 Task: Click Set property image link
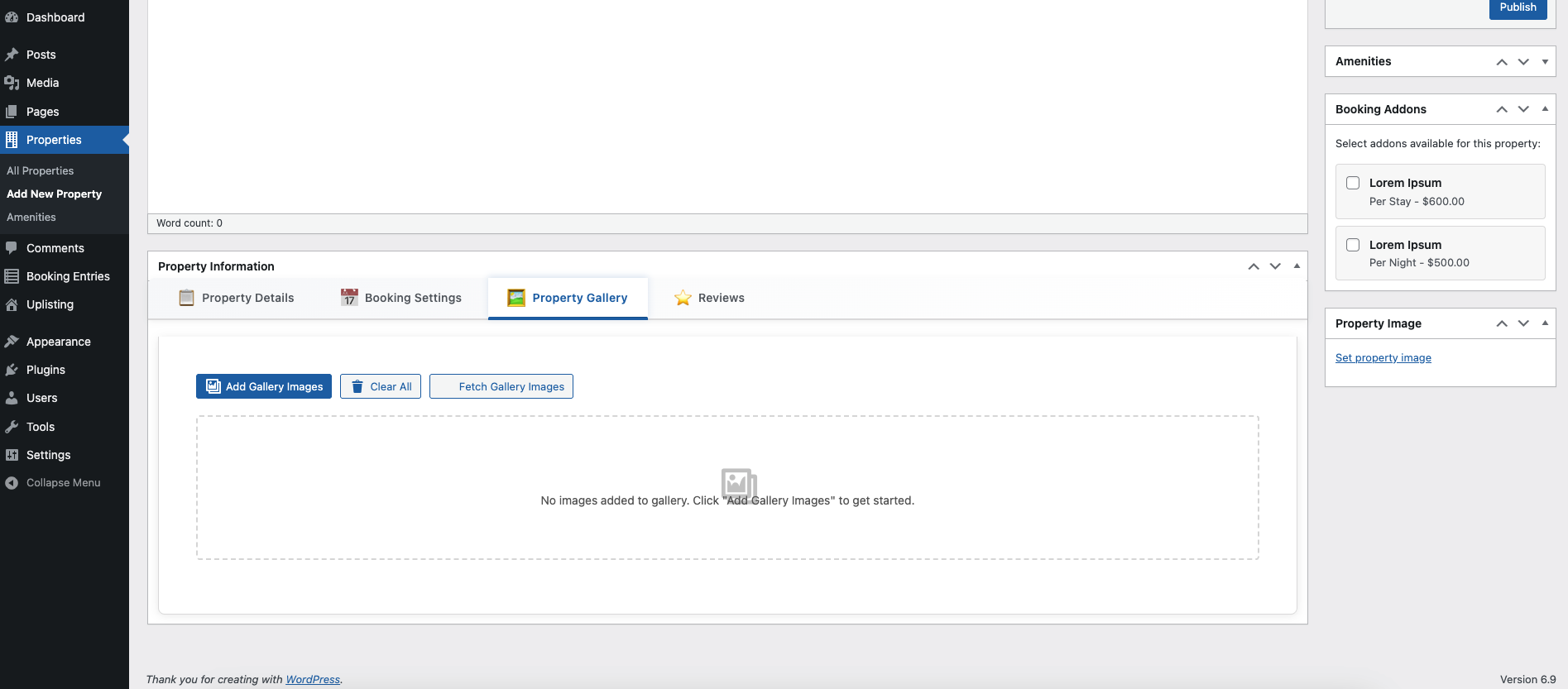pos(1383,358)
